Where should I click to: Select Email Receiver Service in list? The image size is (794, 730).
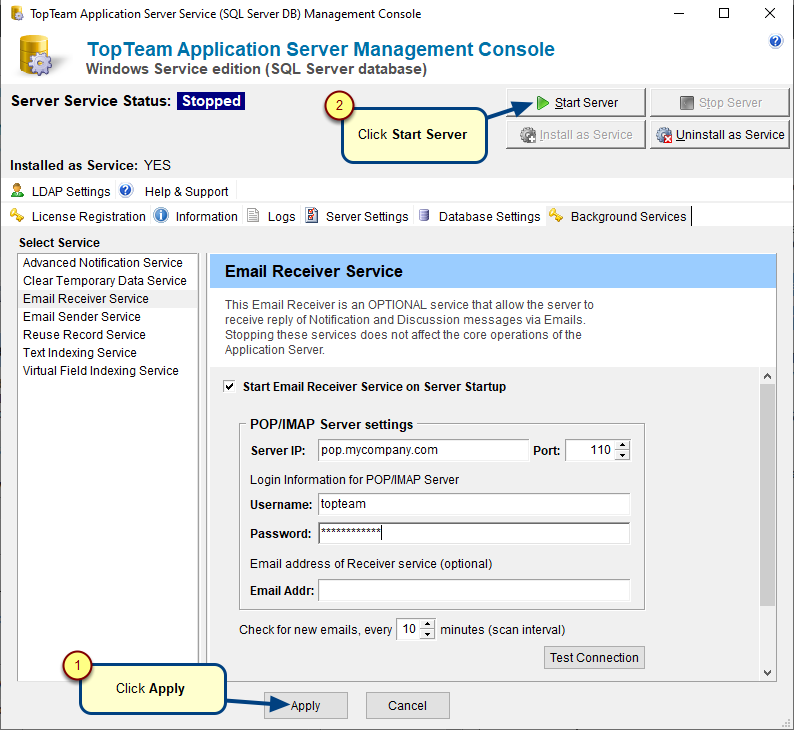tap(107, 299)
